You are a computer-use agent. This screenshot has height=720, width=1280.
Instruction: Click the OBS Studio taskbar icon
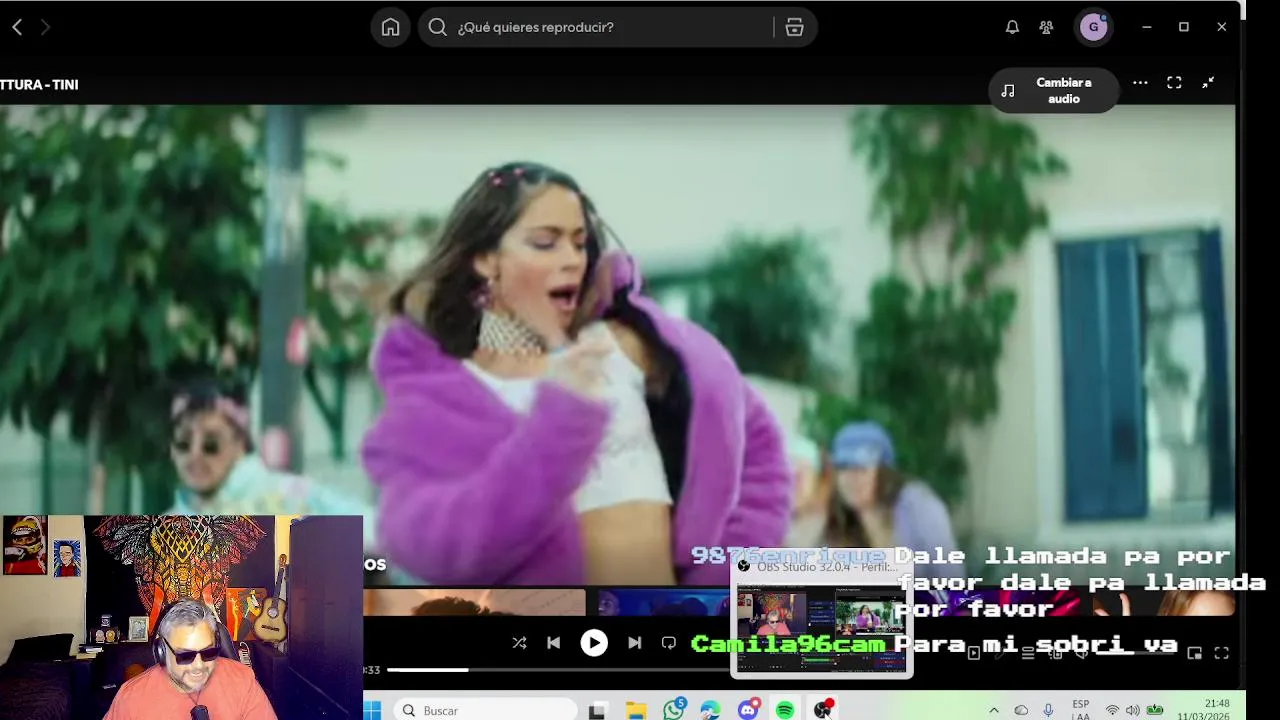[x=823, y=710]
